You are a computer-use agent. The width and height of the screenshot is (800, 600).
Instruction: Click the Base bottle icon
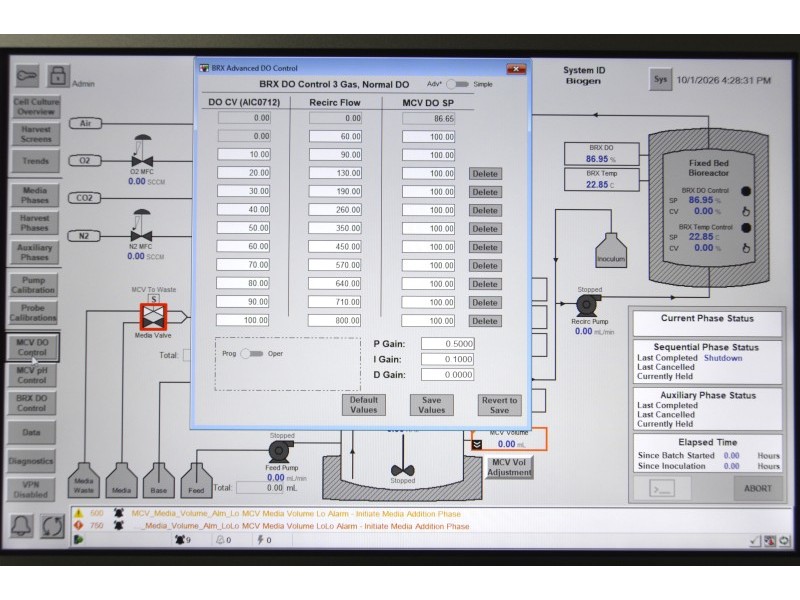[x=159, y=480]
